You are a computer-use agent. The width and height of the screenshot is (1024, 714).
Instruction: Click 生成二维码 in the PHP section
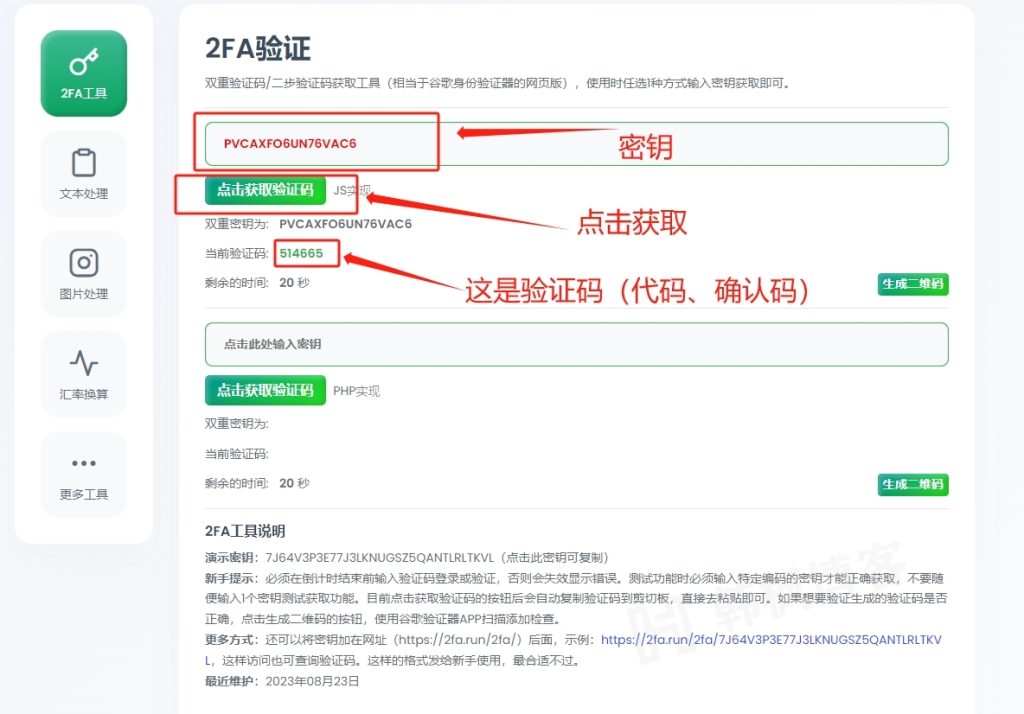coord(912,485)
